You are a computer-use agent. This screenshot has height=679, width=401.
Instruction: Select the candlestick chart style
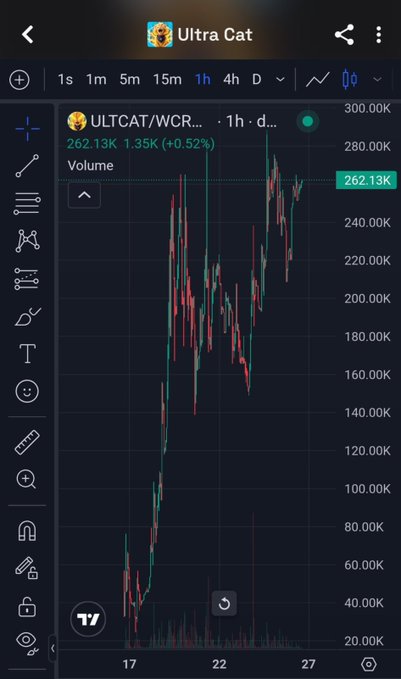350,80
